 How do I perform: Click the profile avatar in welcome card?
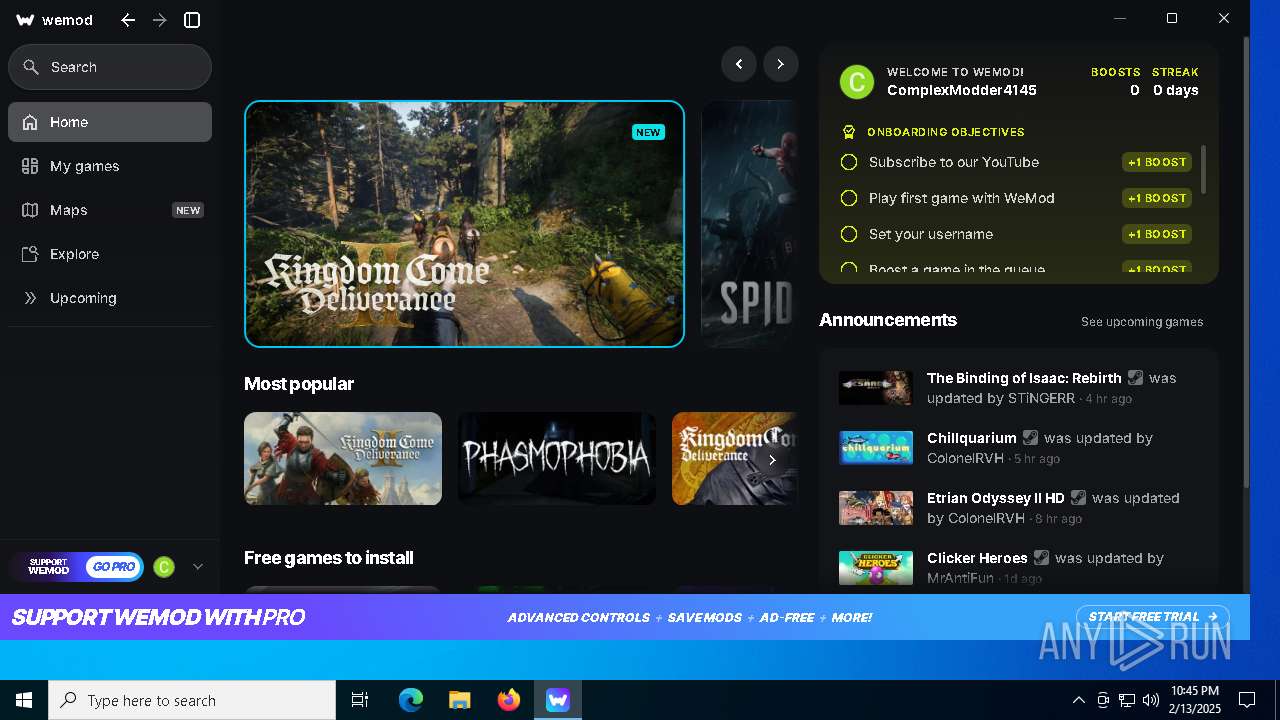(x=857, y=82)
